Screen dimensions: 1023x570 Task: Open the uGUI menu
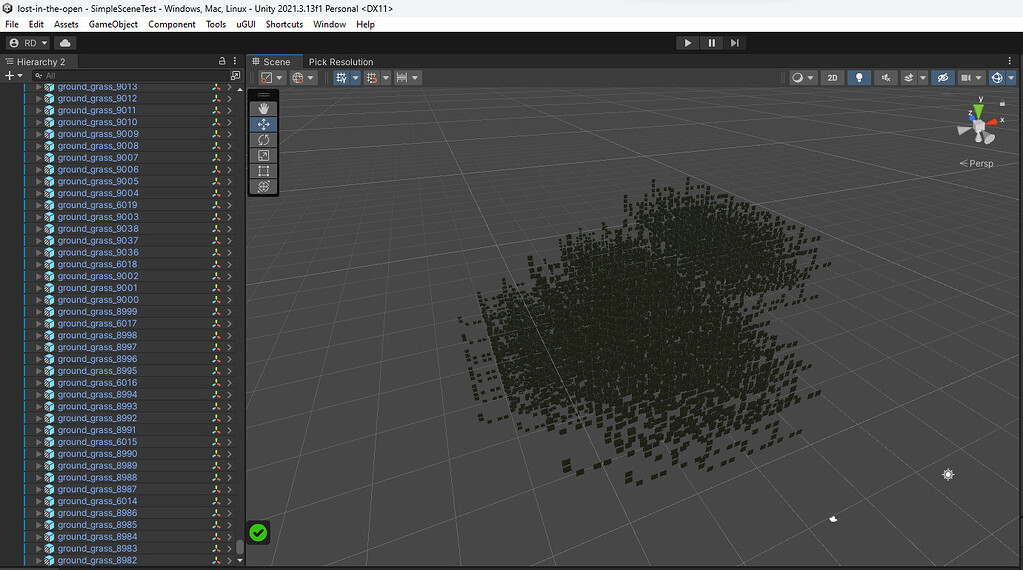pos(246,24)
